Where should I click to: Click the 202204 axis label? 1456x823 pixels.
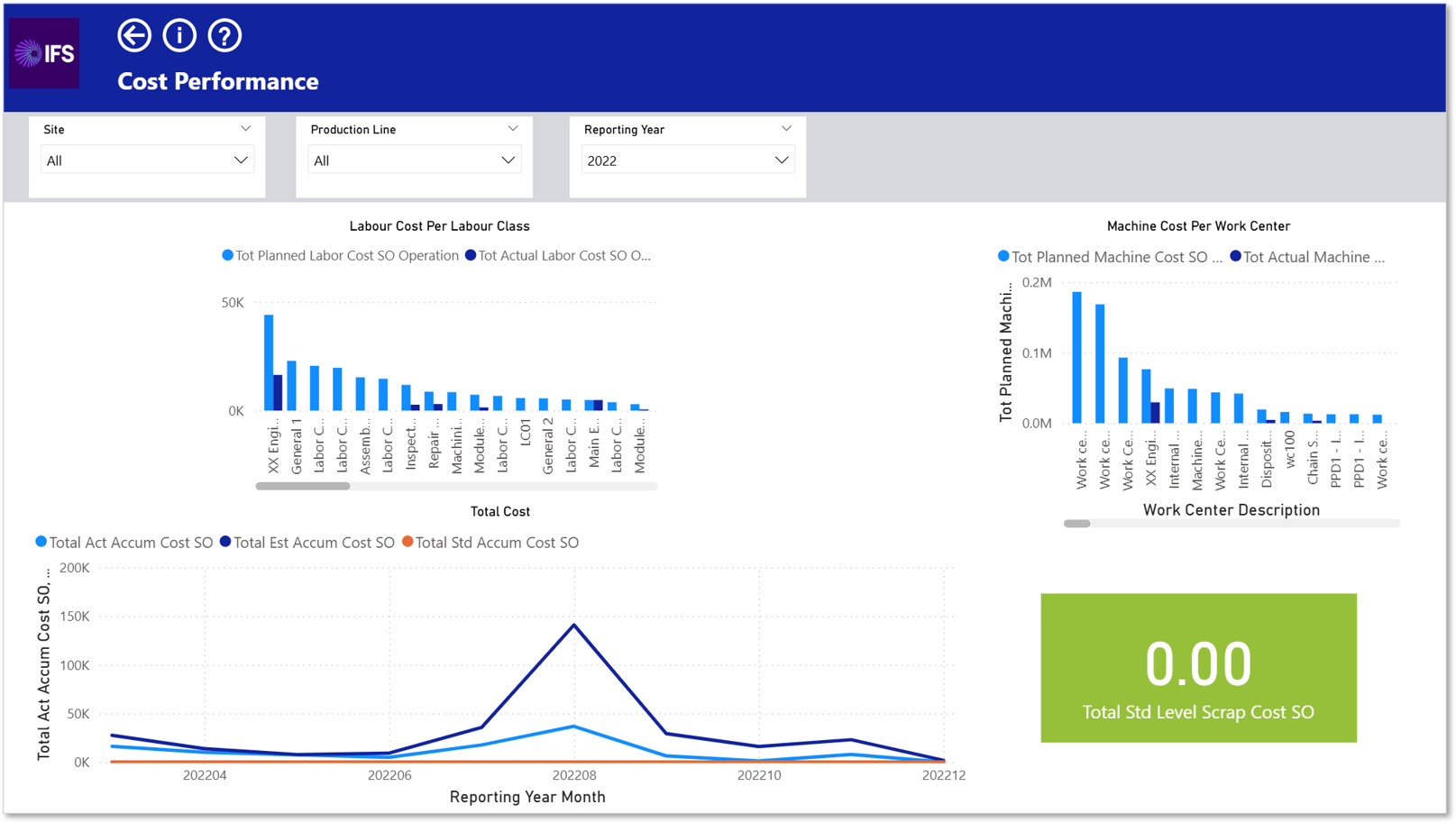point(205,775)
